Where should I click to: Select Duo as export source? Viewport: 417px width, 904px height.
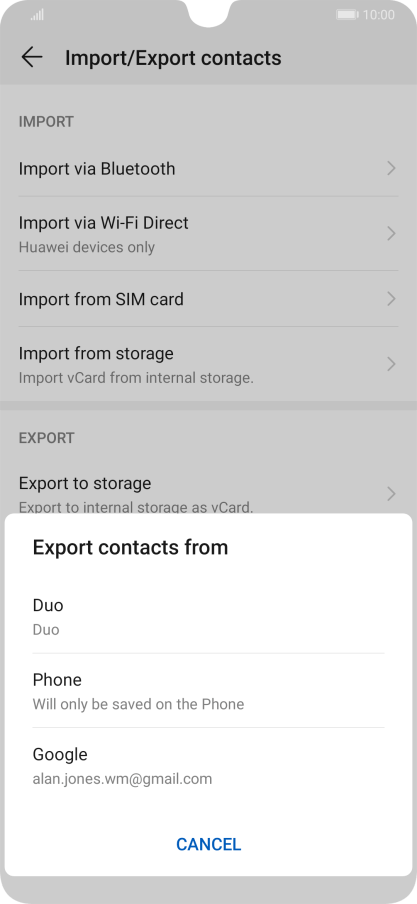[208, 616]
